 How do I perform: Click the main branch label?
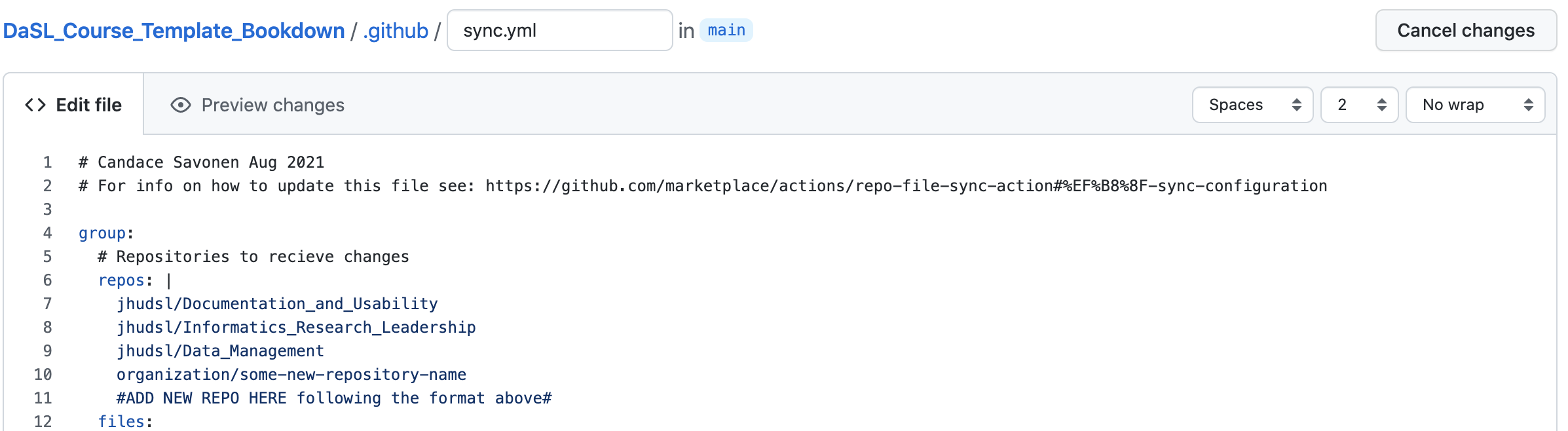[x=726, y=30]
